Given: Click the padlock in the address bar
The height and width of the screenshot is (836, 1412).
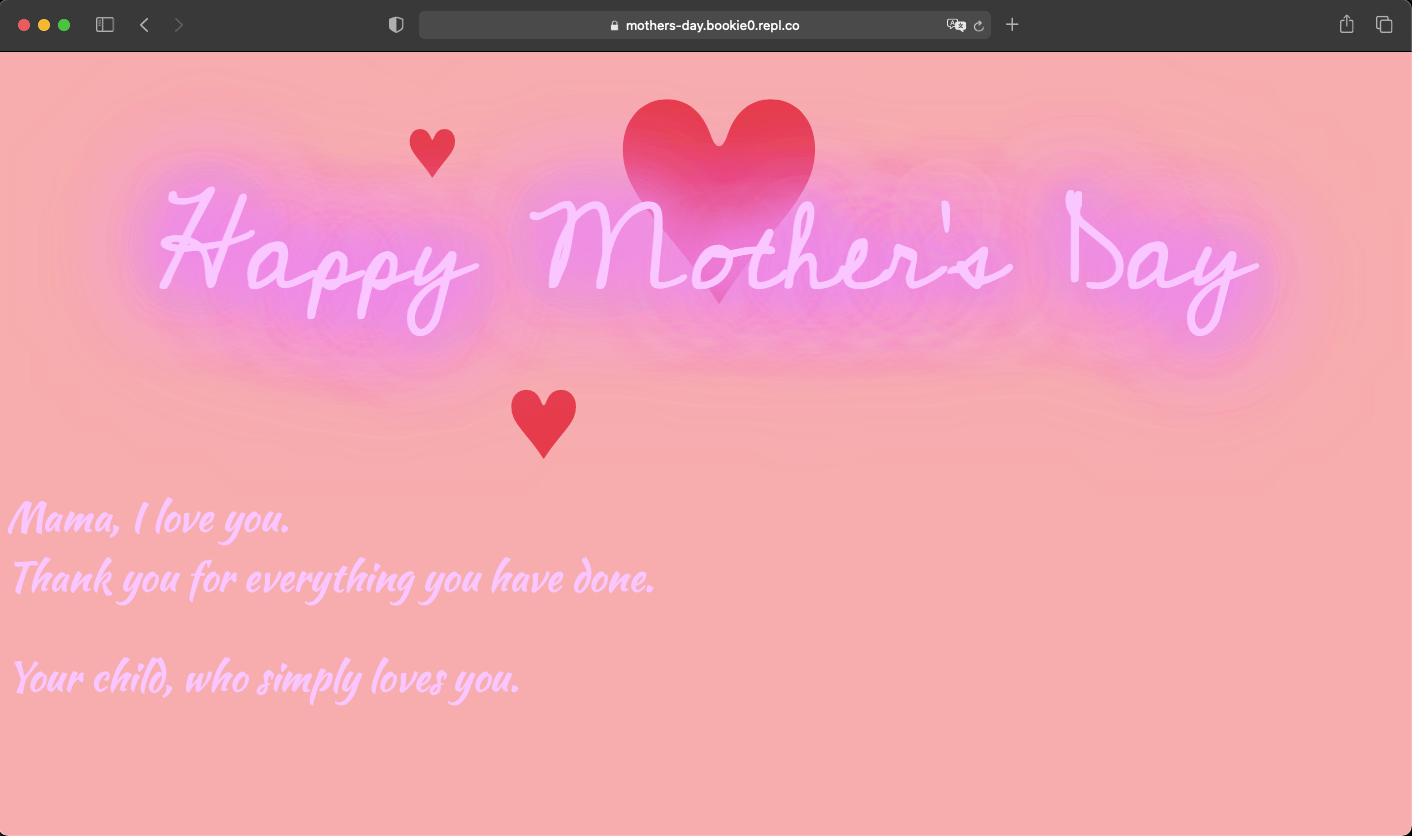Looking at the screenshot, I should 613,24.
